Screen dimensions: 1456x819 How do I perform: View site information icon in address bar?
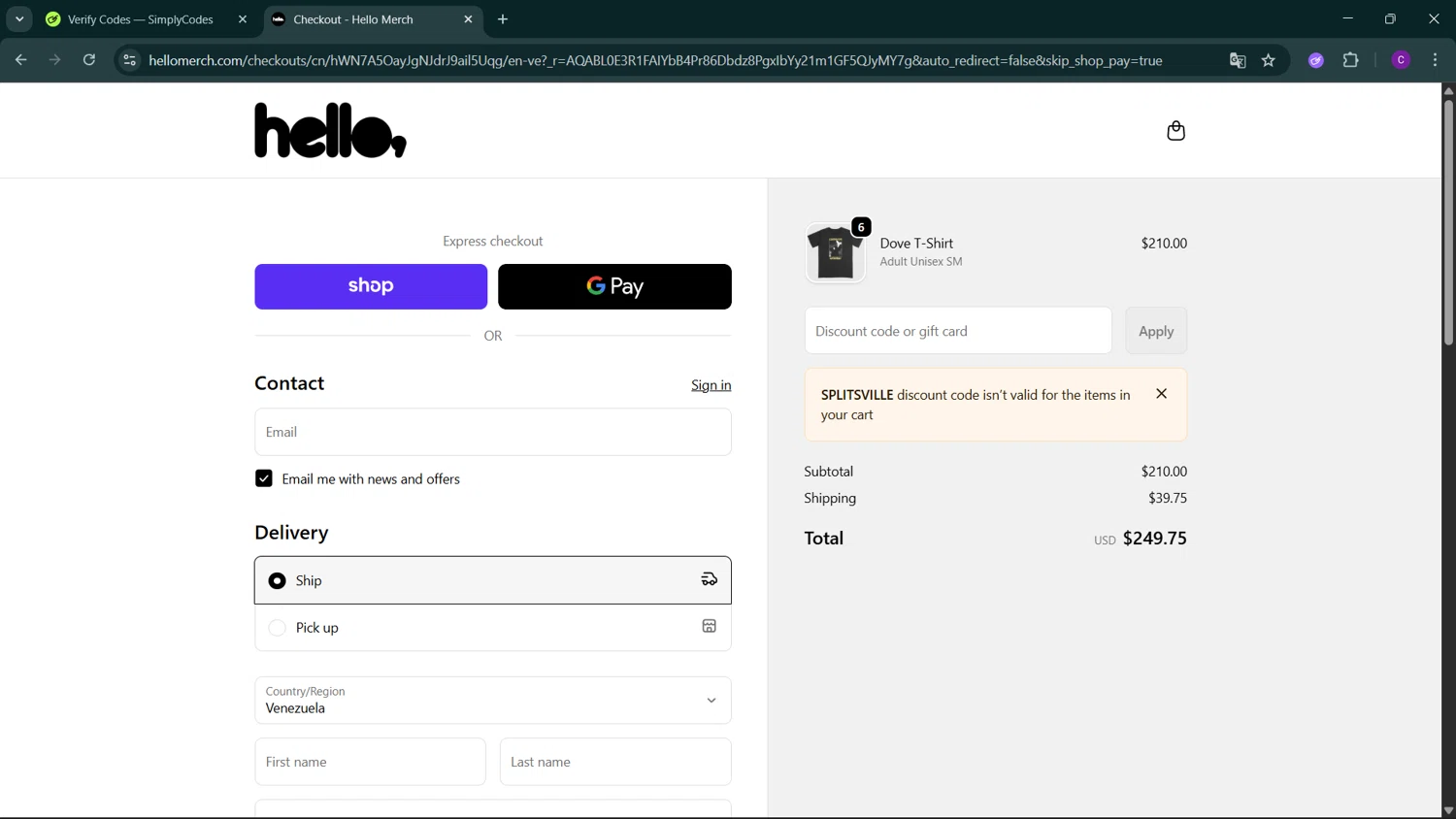[x=129, y=60]
